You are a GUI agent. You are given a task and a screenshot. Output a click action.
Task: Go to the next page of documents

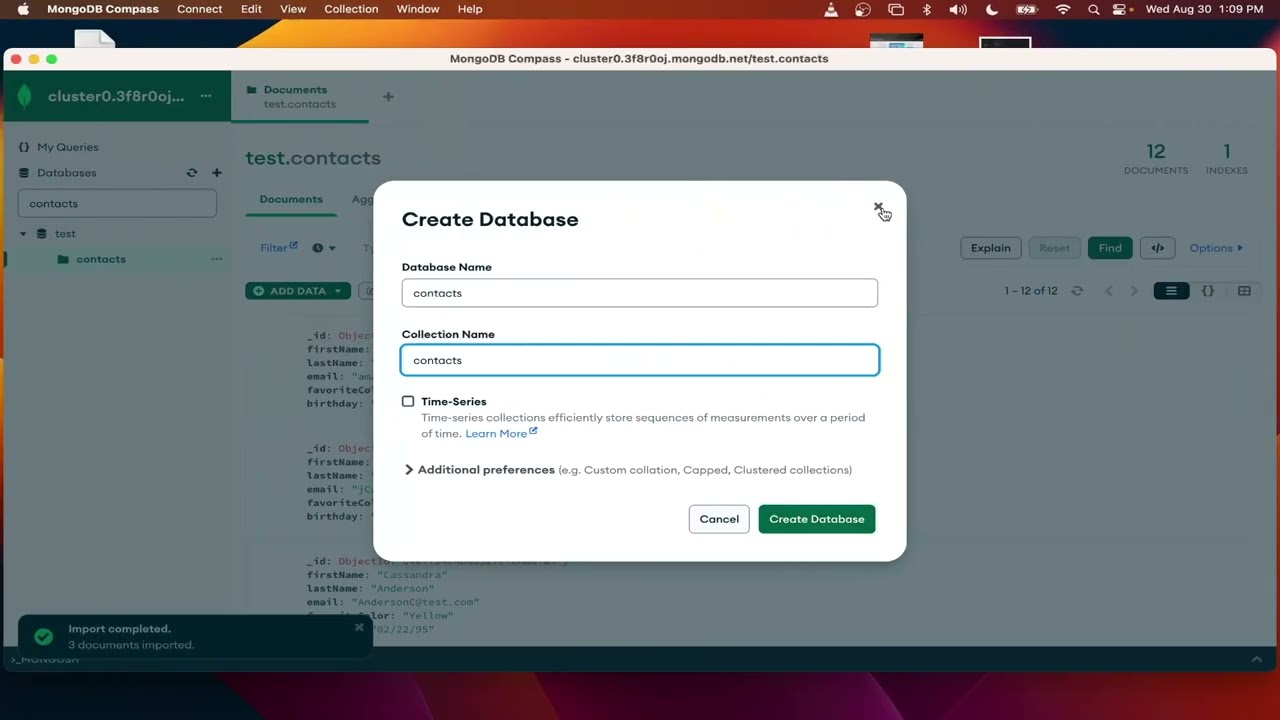(1134, 291)
